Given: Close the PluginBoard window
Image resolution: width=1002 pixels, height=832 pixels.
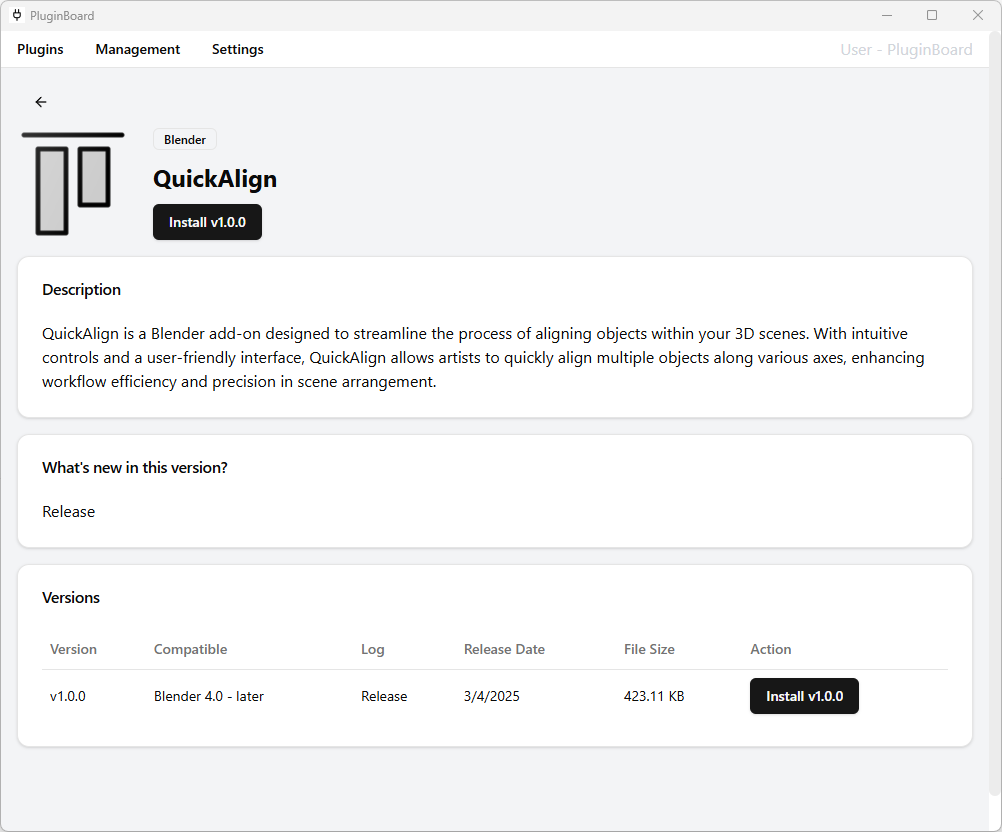Looking at the screenshot, I should click(978, 15).
